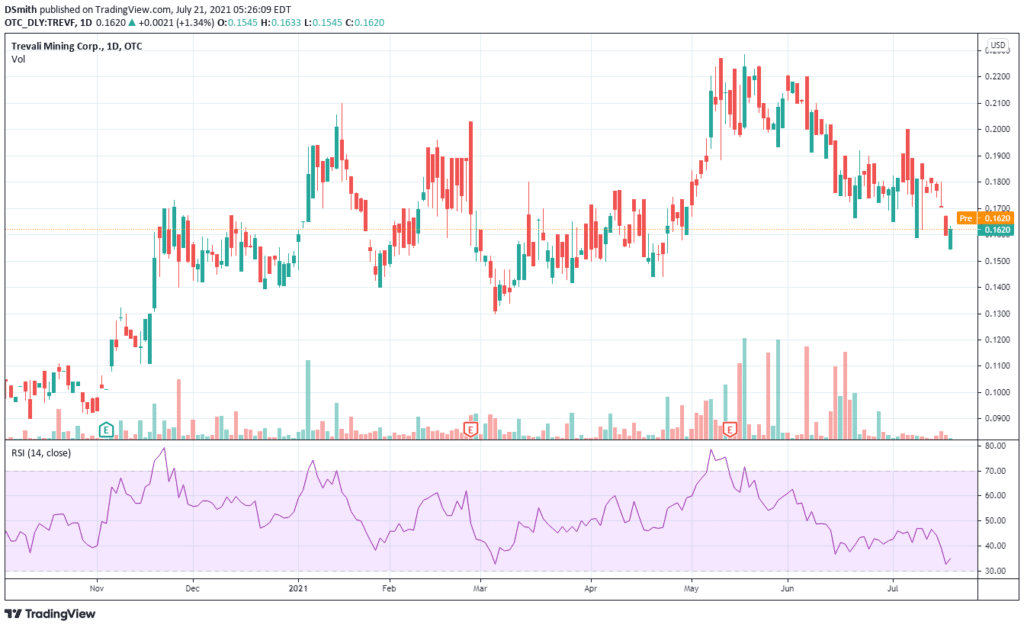Image resolution: width=1024 pixels, height=628 pixels.
Task: Click the Dec label on the time axis
Action: 192,588
